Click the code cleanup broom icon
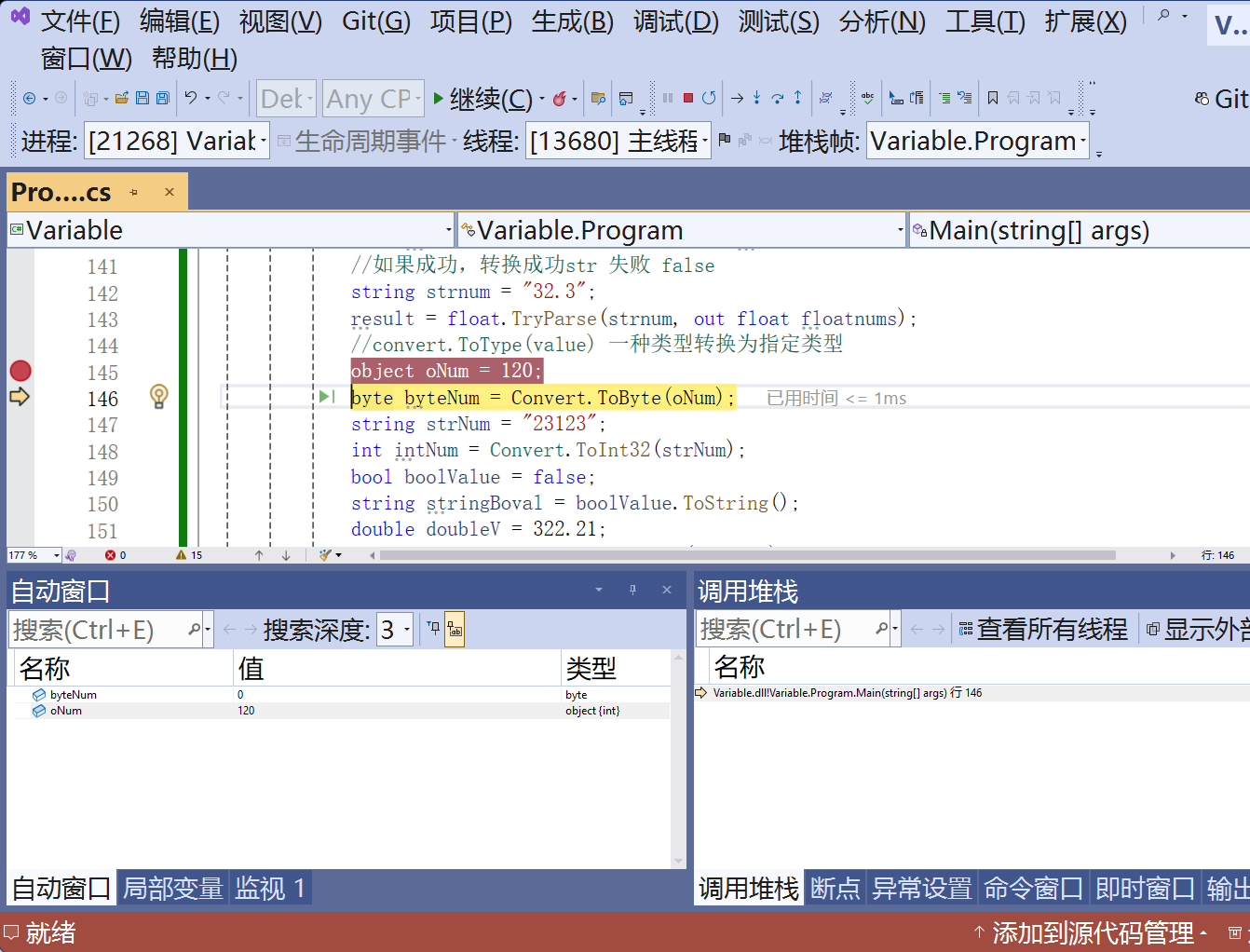The height and width of the screenshot is (952, 1250). (x=325, y=555)
